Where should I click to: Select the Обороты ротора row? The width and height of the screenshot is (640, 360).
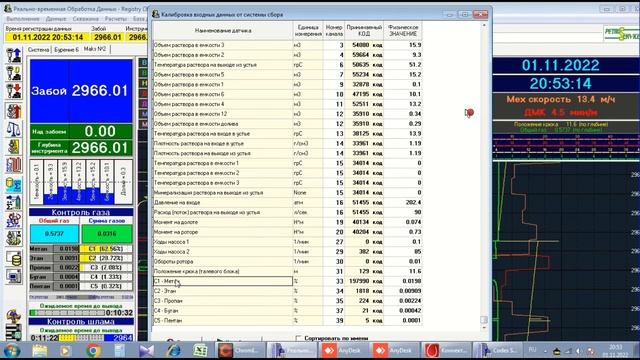(x=288, y=261)
